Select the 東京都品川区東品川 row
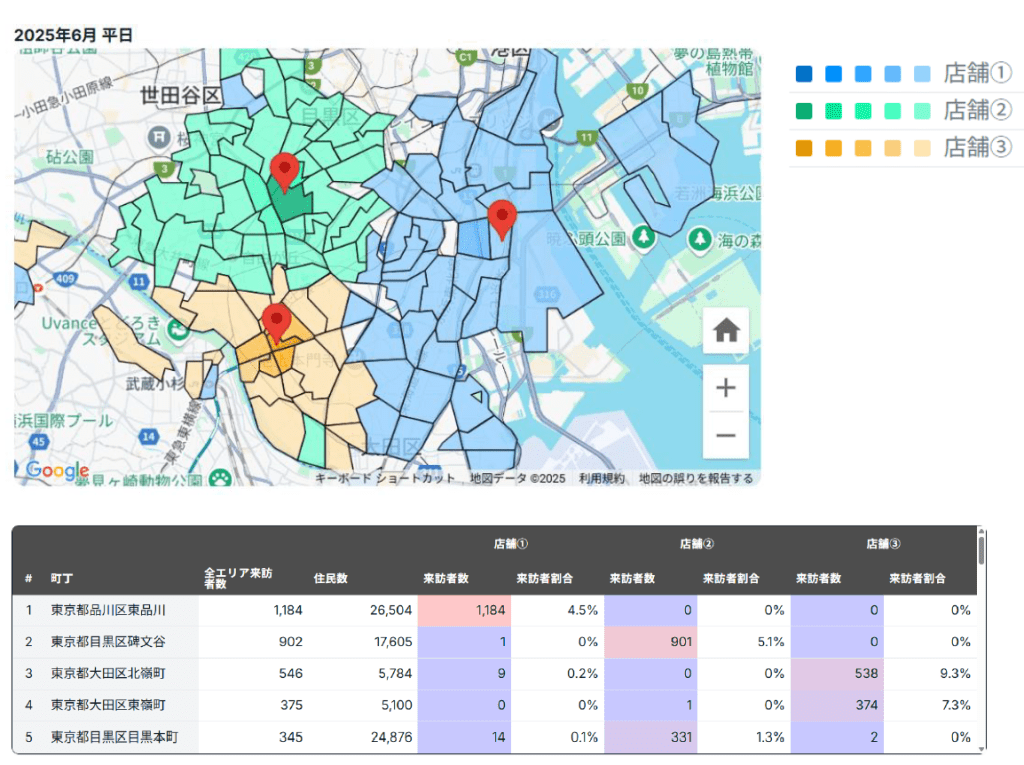This screenshot has width=1024, height=765. pos(108,610)
